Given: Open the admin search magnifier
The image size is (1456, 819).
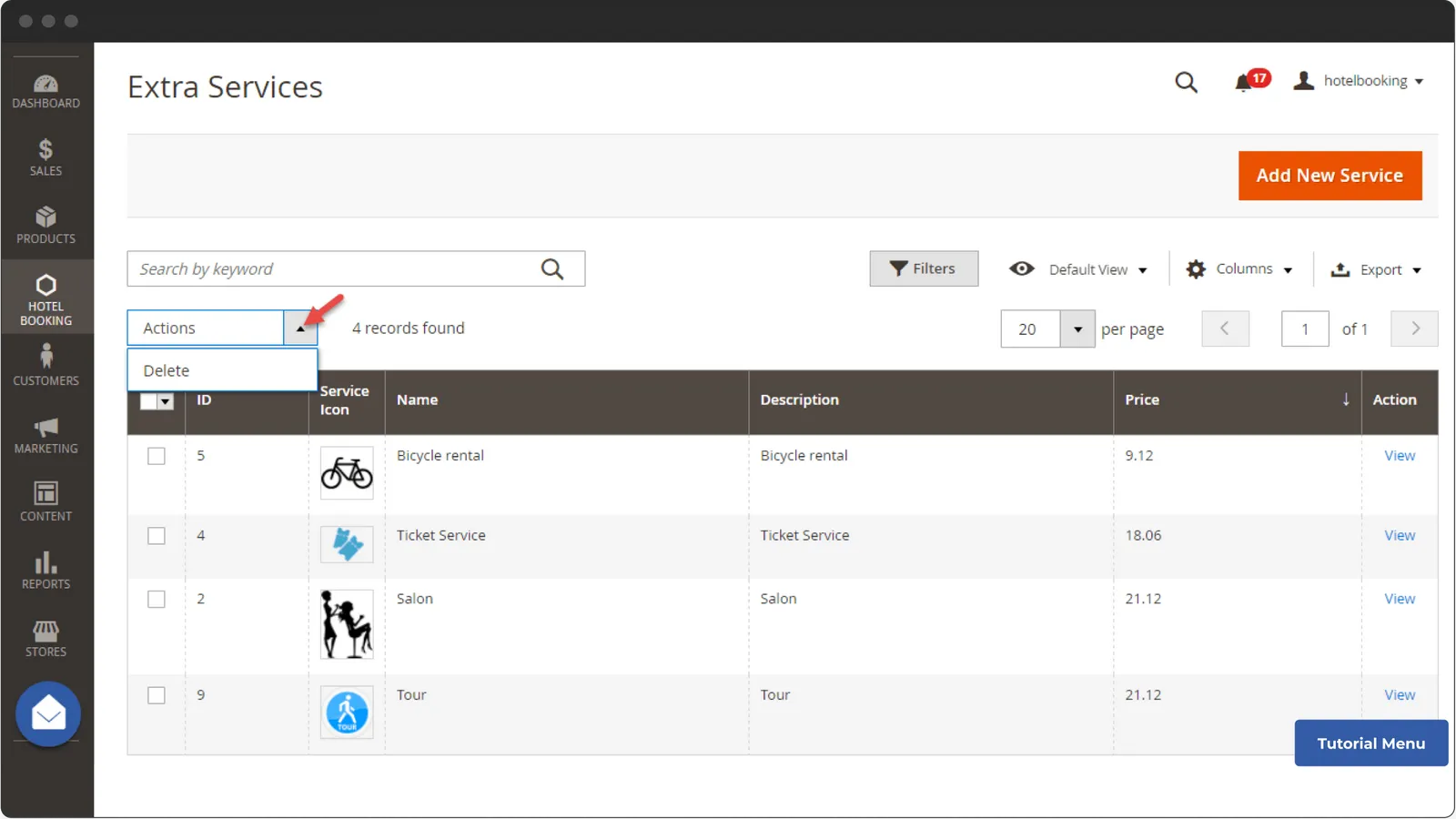Looking at the screenshot, I should [x=1186, y=82].
